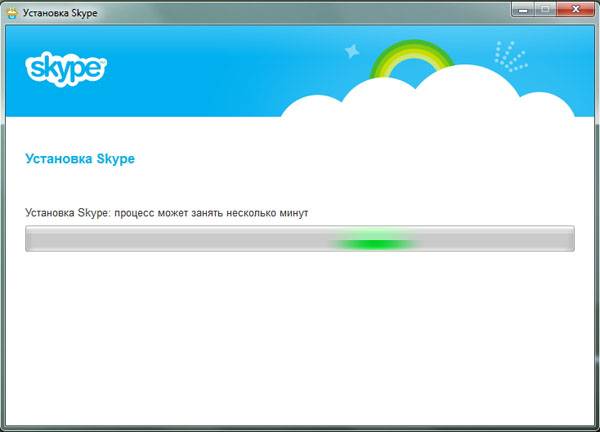The height and width of the screenshot is (432, 600).
Task: Click the disabled maximize button
Action: [545, 9]
